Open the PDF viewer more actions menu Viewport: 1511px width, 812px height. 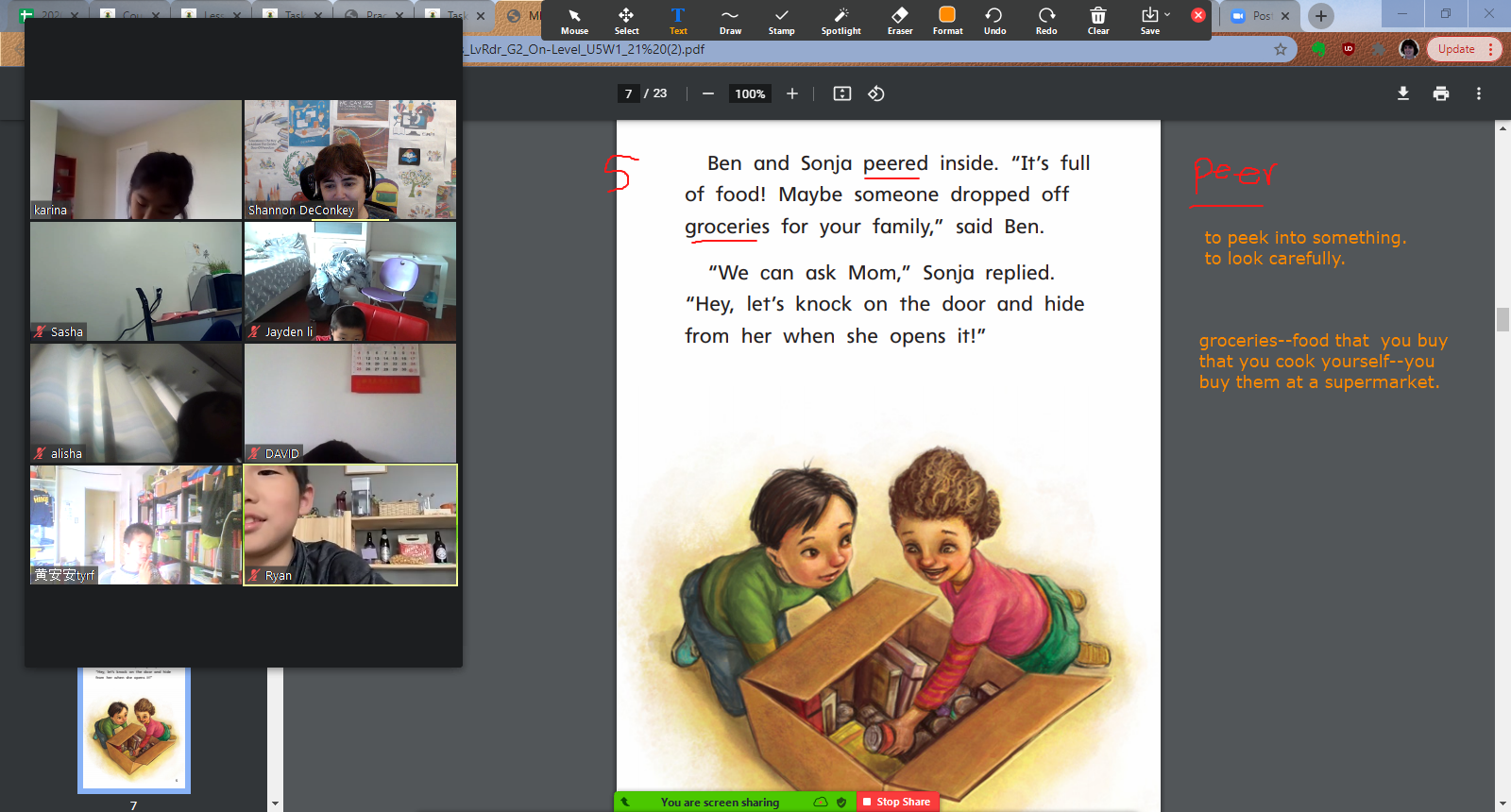coord(1479,93)
